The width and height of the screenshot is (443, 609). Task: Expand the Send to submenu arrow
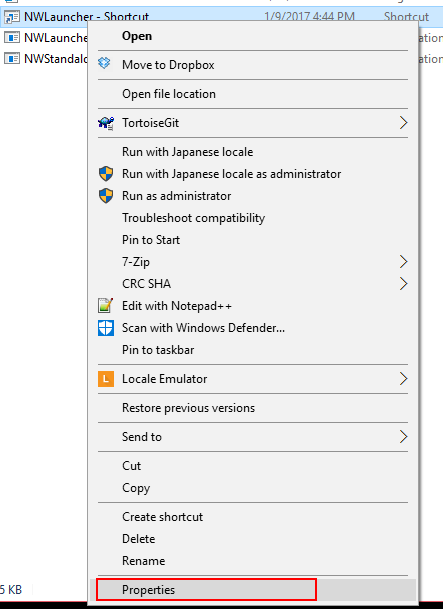pos(403,437)
